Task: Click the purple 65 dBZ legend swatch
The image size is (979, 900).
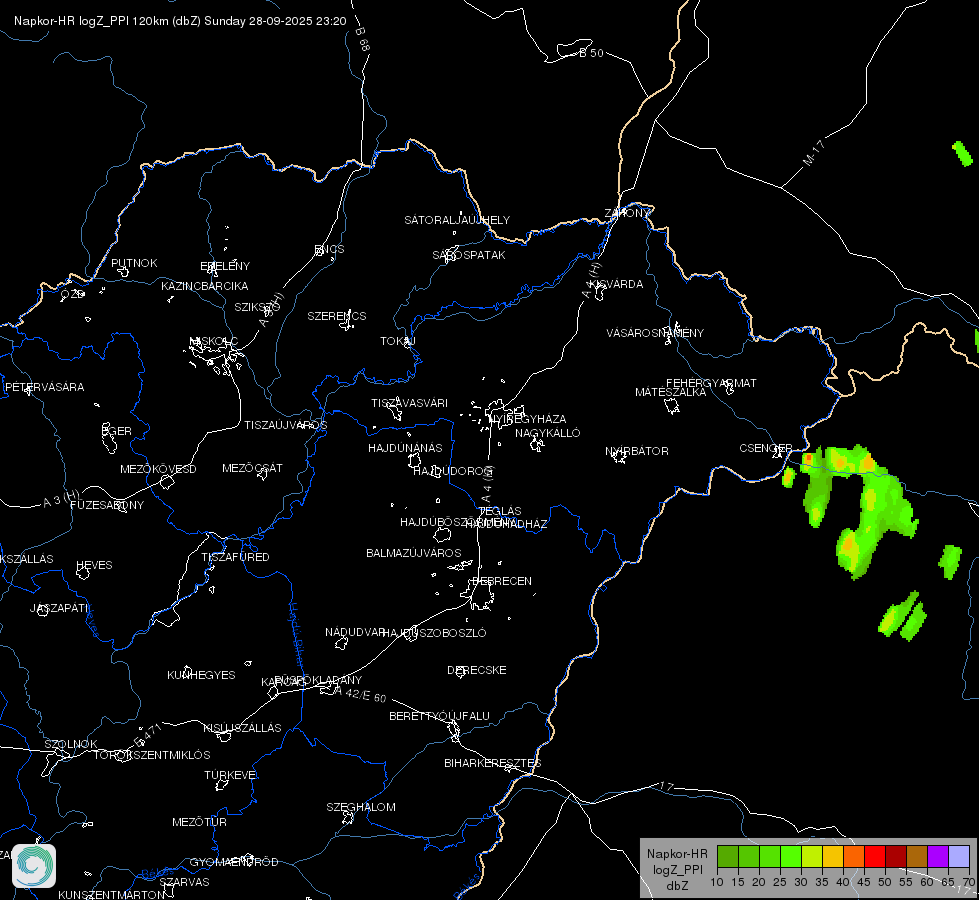Action: point(937,857)
